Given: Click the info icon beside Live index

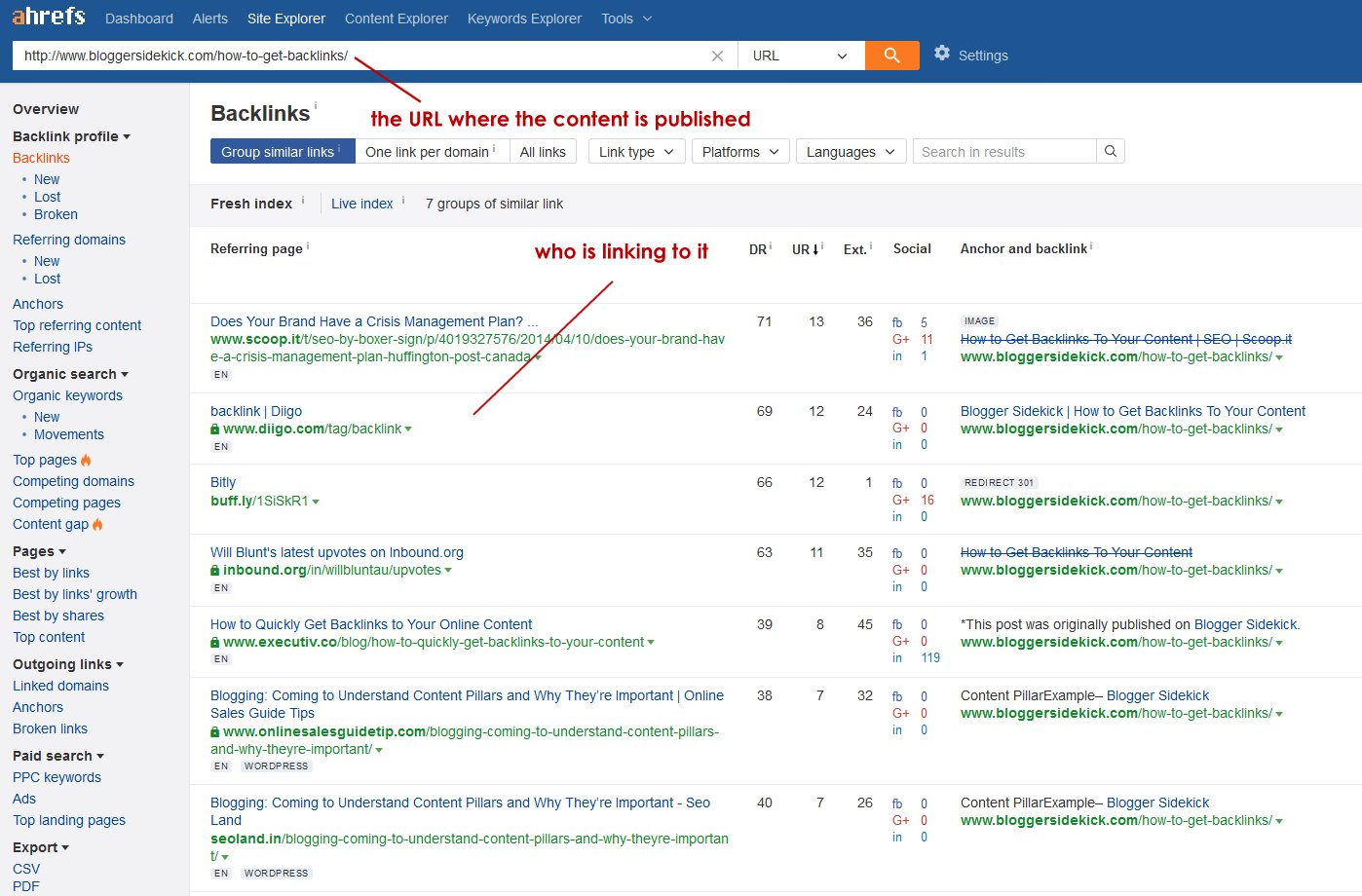Looking at the screenshot, I should 403,201.
